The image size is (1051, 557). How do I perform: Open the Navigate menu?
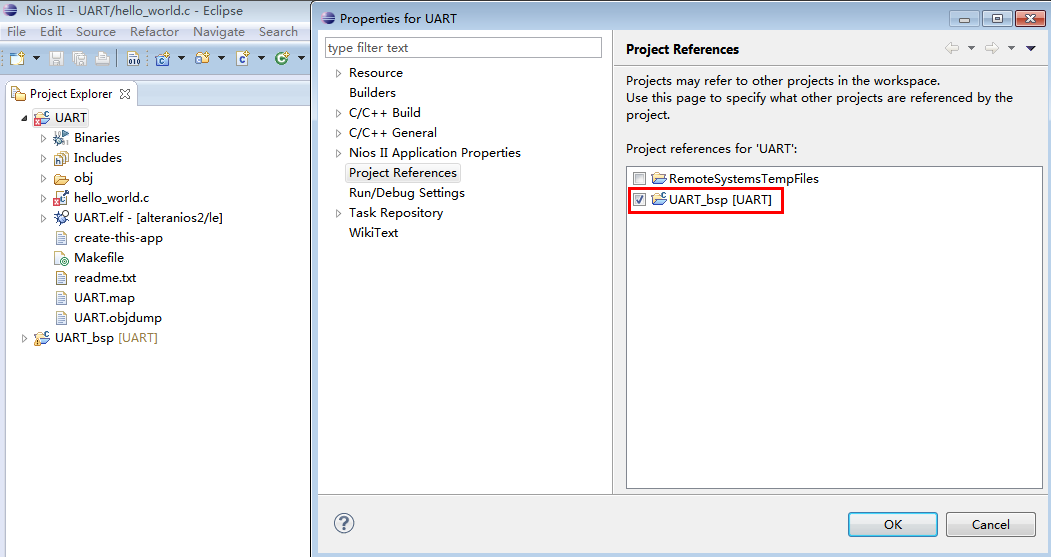point(219,32)
